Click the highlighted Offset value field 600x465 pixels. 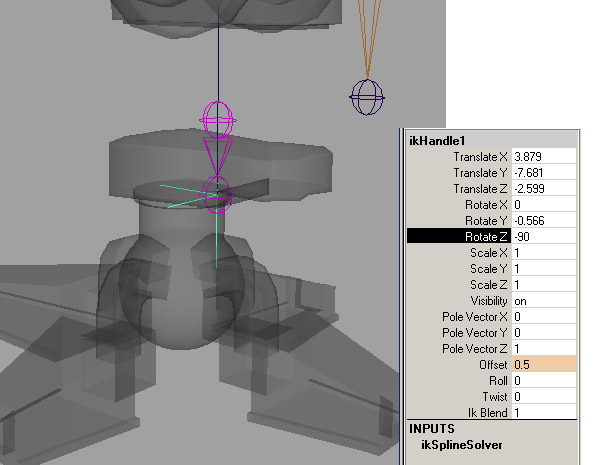pos(544,365)
